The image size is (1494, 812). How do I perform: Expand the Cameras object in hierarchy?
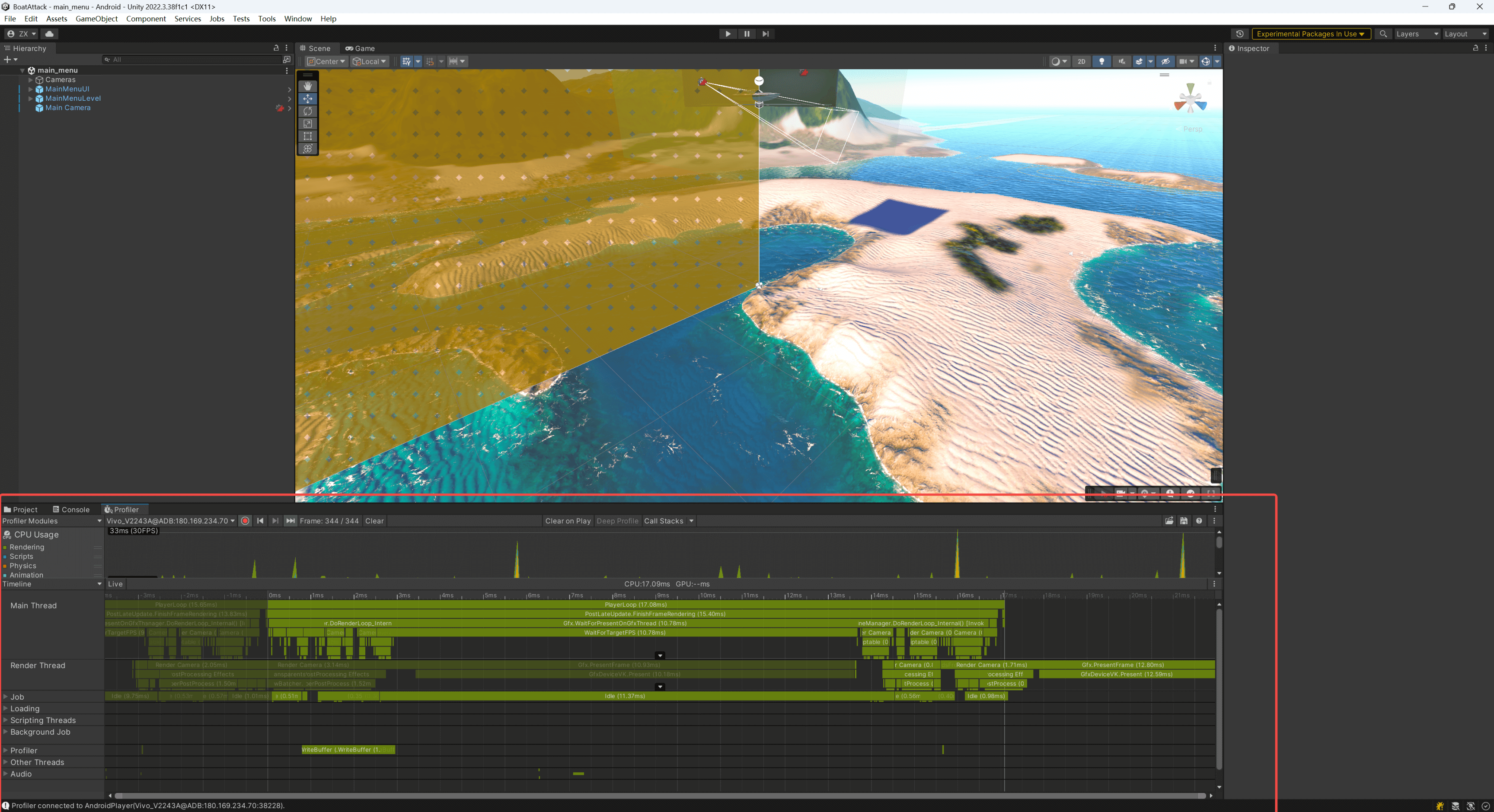[30, 80]
